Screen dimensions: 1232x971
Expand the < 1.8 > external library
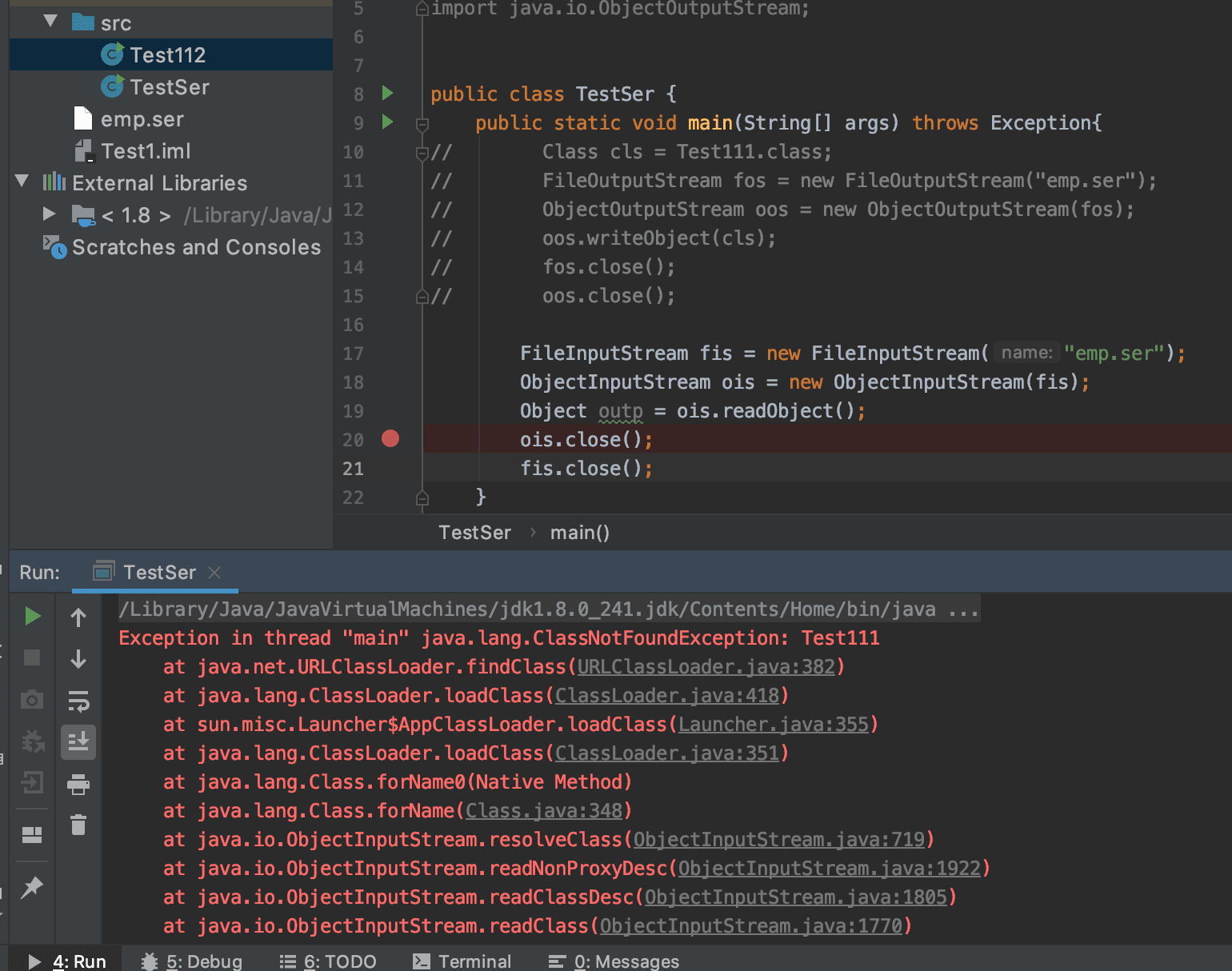pos(49,214)
